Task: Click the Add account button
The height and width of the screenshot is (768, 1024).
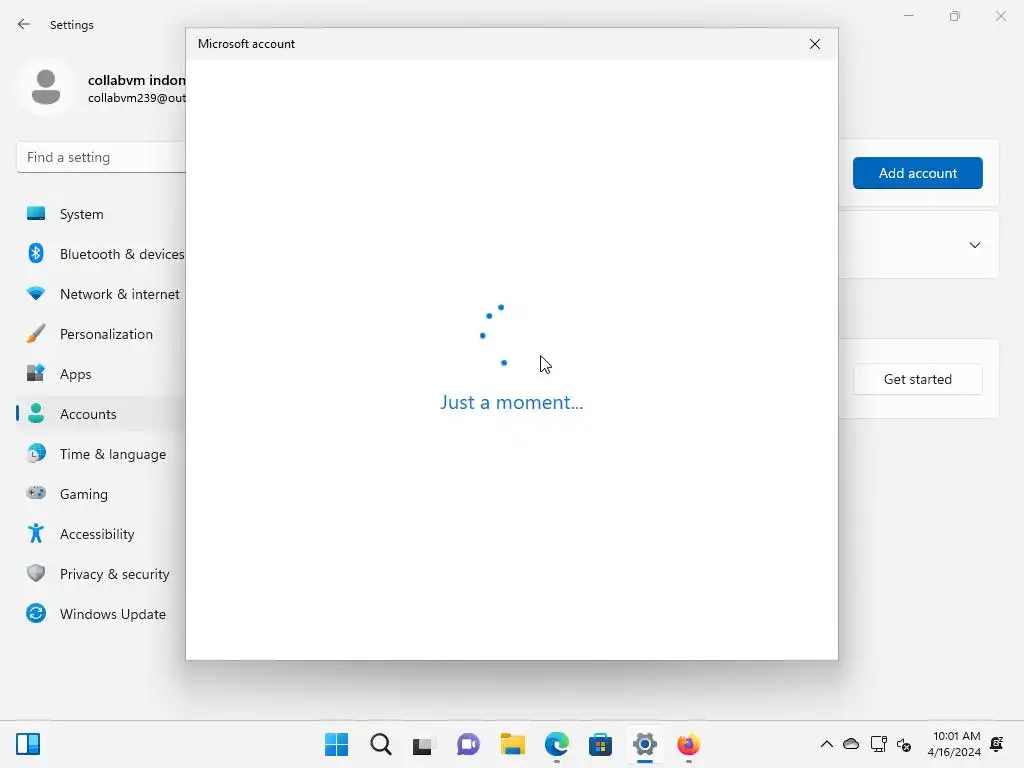Action: tap(918, 173)
